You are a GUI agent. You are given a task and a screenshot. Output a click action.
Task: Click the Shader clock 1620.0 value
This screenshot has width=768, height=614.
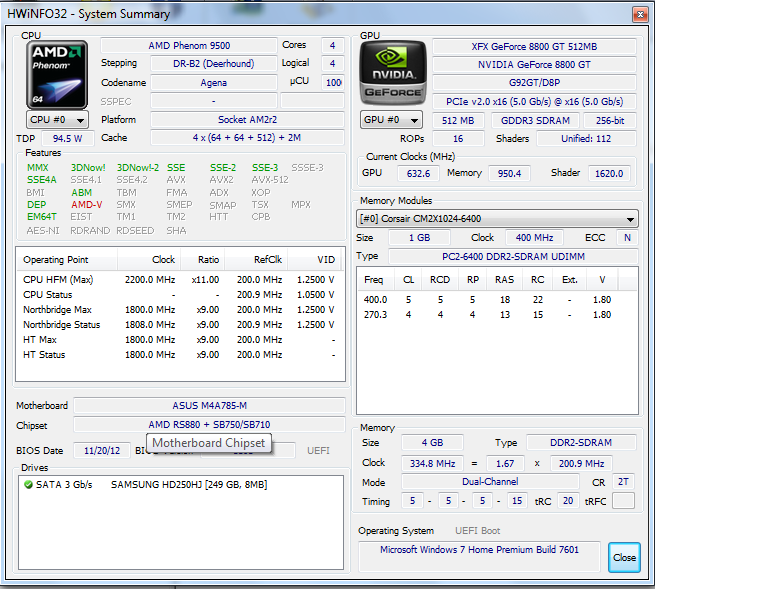click(609, 173)
